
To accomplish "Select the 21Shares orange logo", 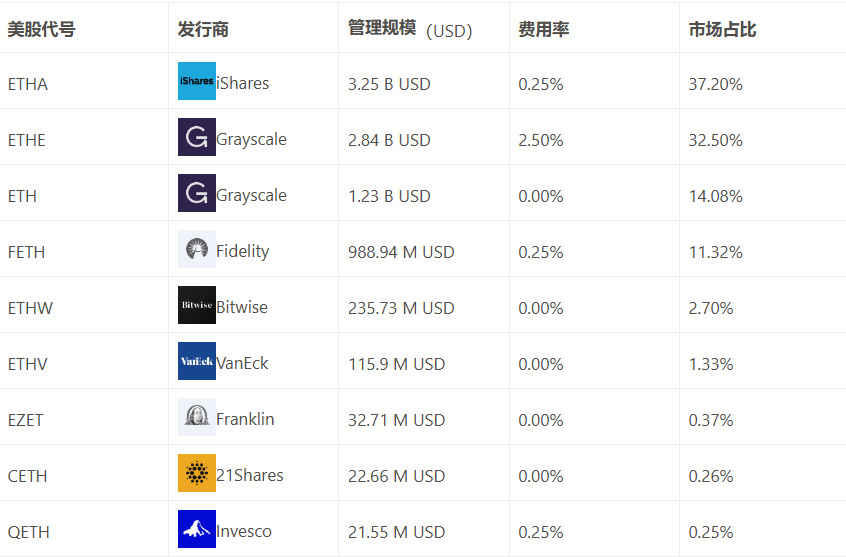I will coord(197,473).
